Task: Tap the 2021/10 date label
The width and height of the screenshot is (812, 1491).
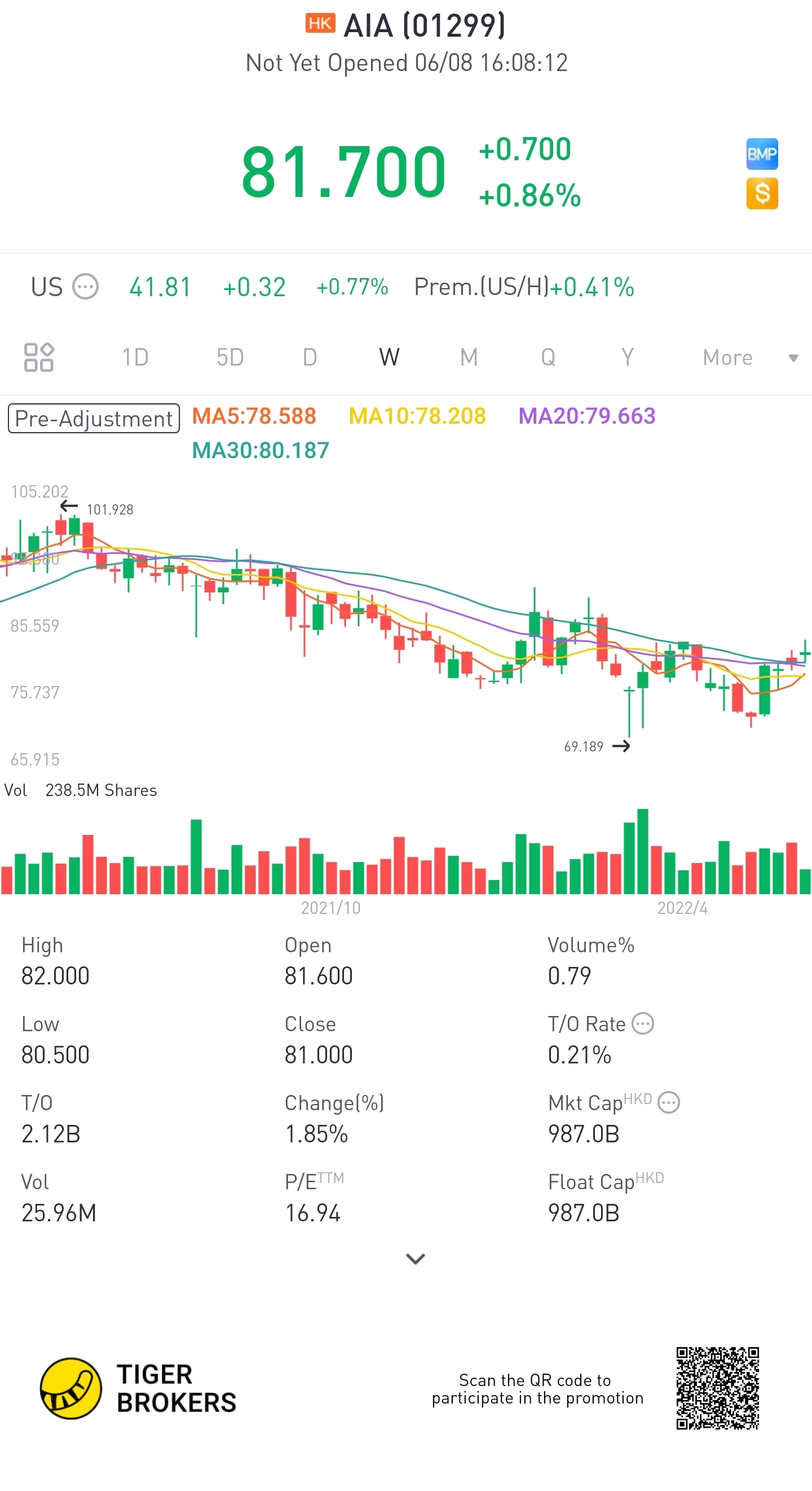Action: tap(330, 908)
